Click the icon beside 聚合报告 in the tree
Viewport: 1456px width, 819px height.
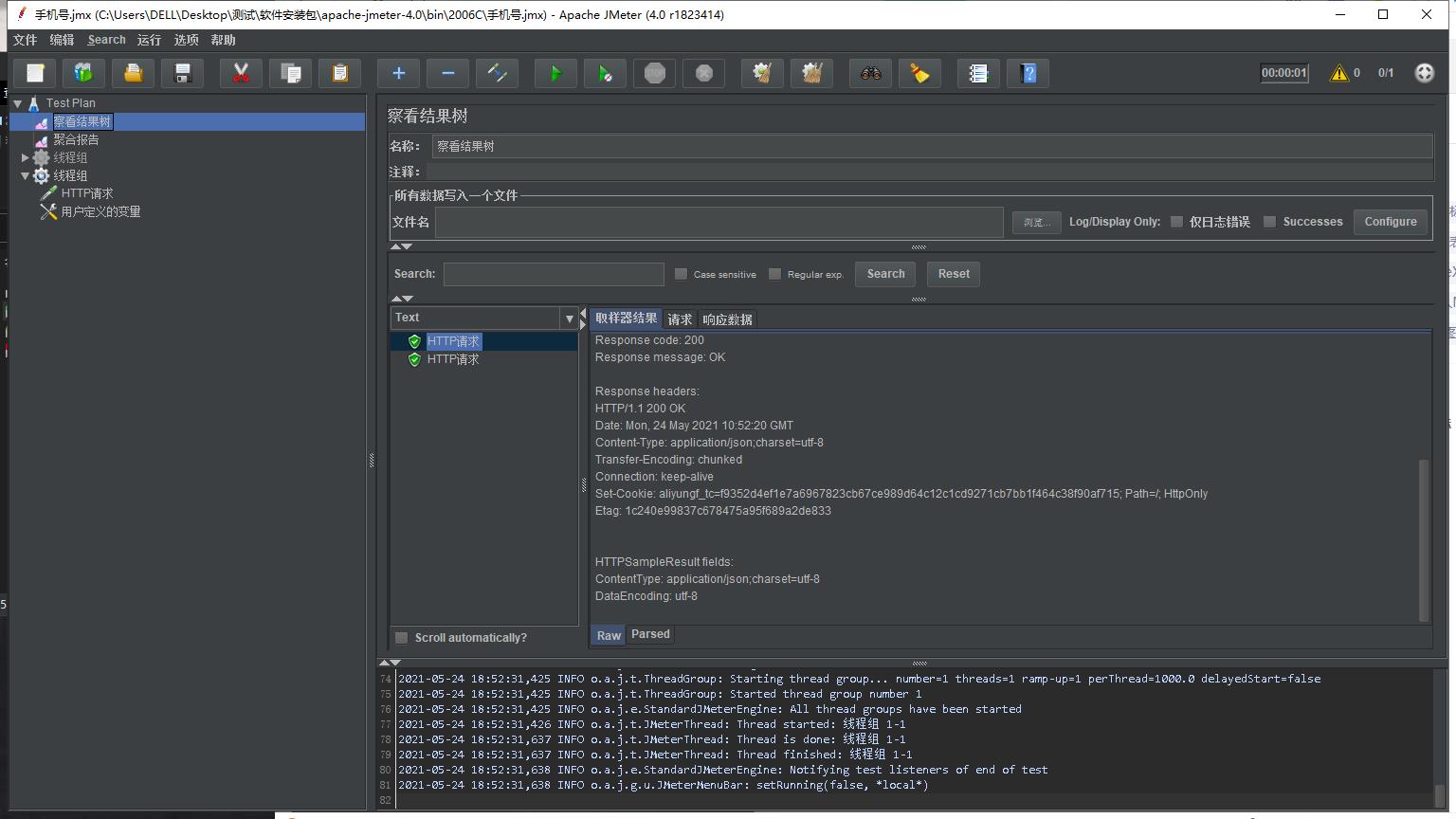point(42,139)
